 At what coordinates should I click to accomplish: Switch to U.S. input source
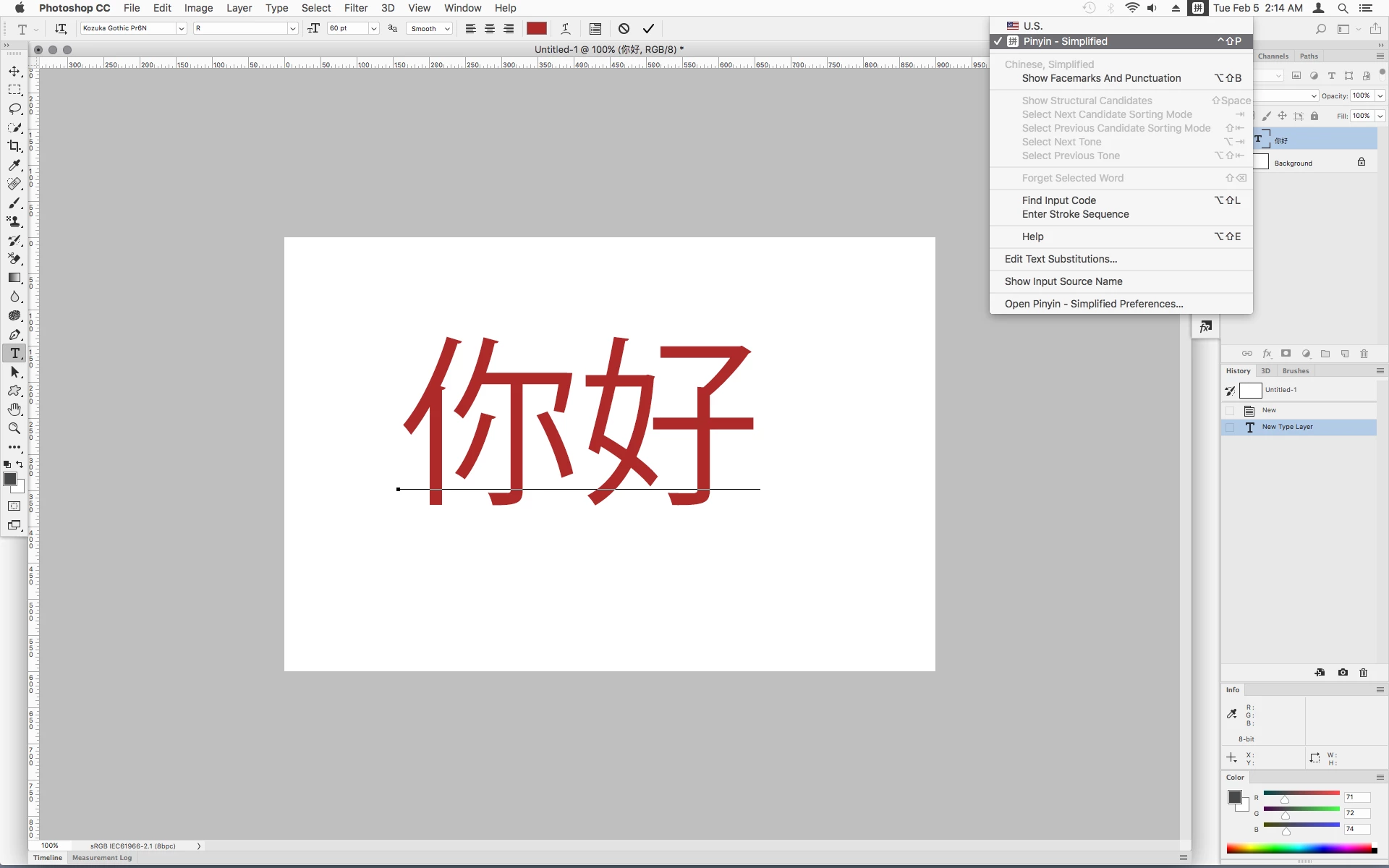point(1032,26)
